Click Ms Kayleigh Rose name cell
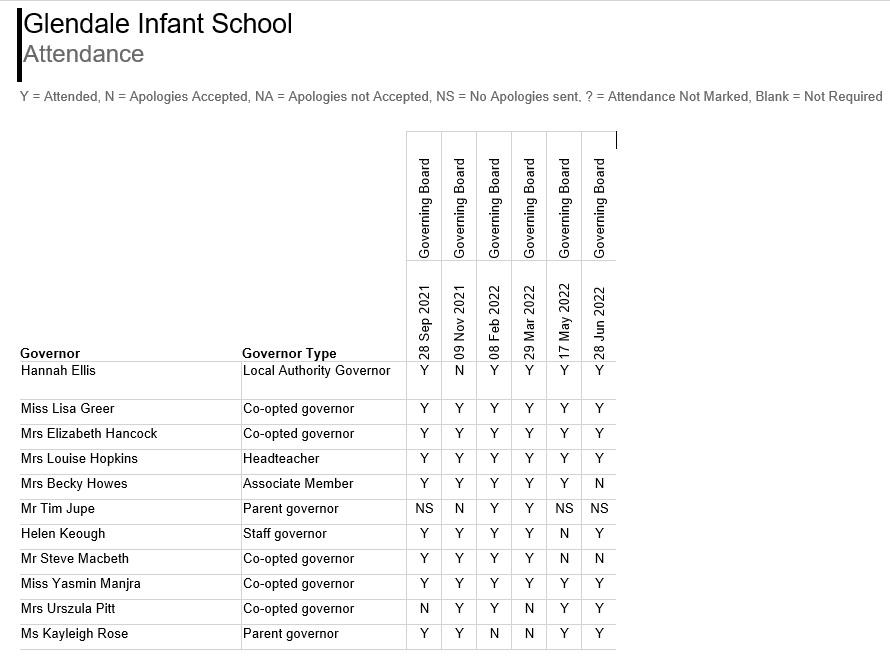 [74, 634]
